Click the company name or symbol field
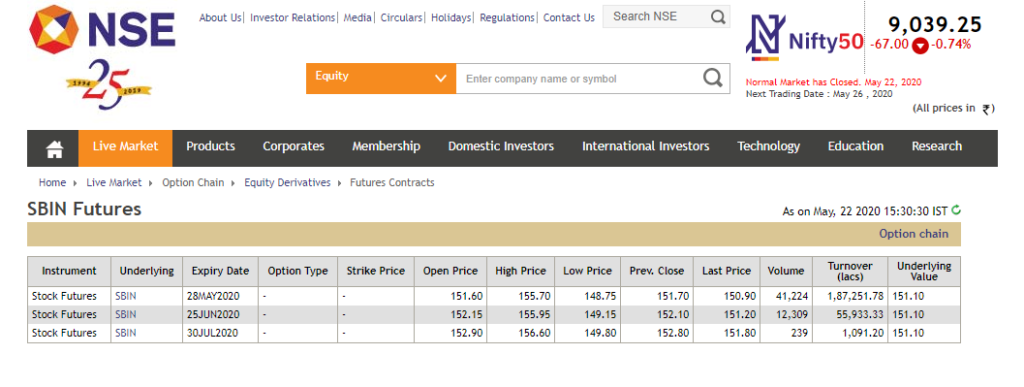 578,78
